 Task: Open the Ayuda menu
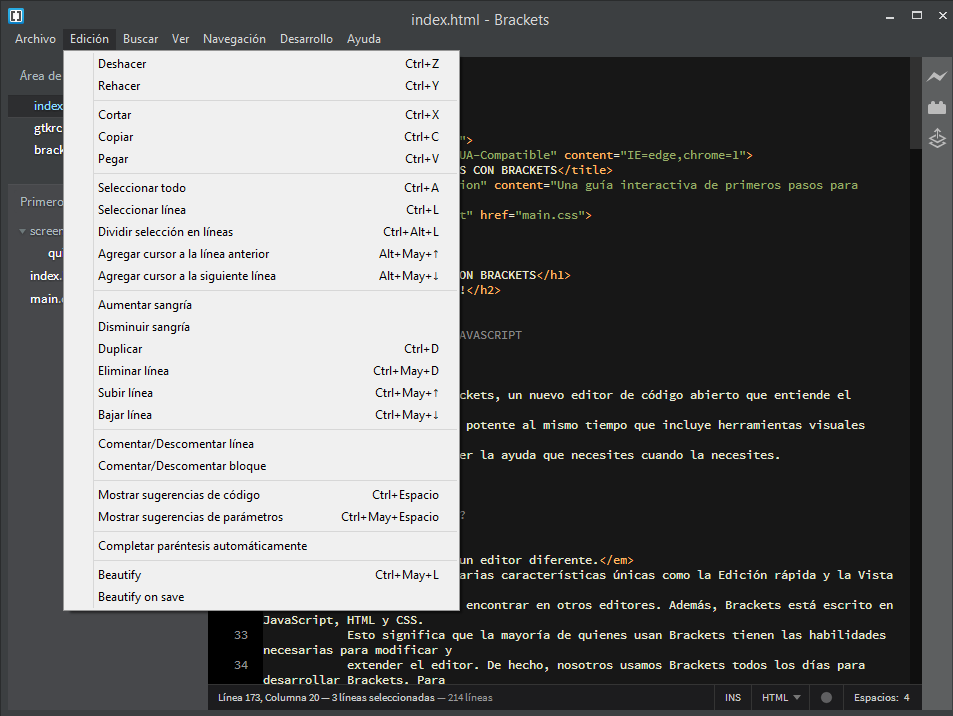[364, 39]
